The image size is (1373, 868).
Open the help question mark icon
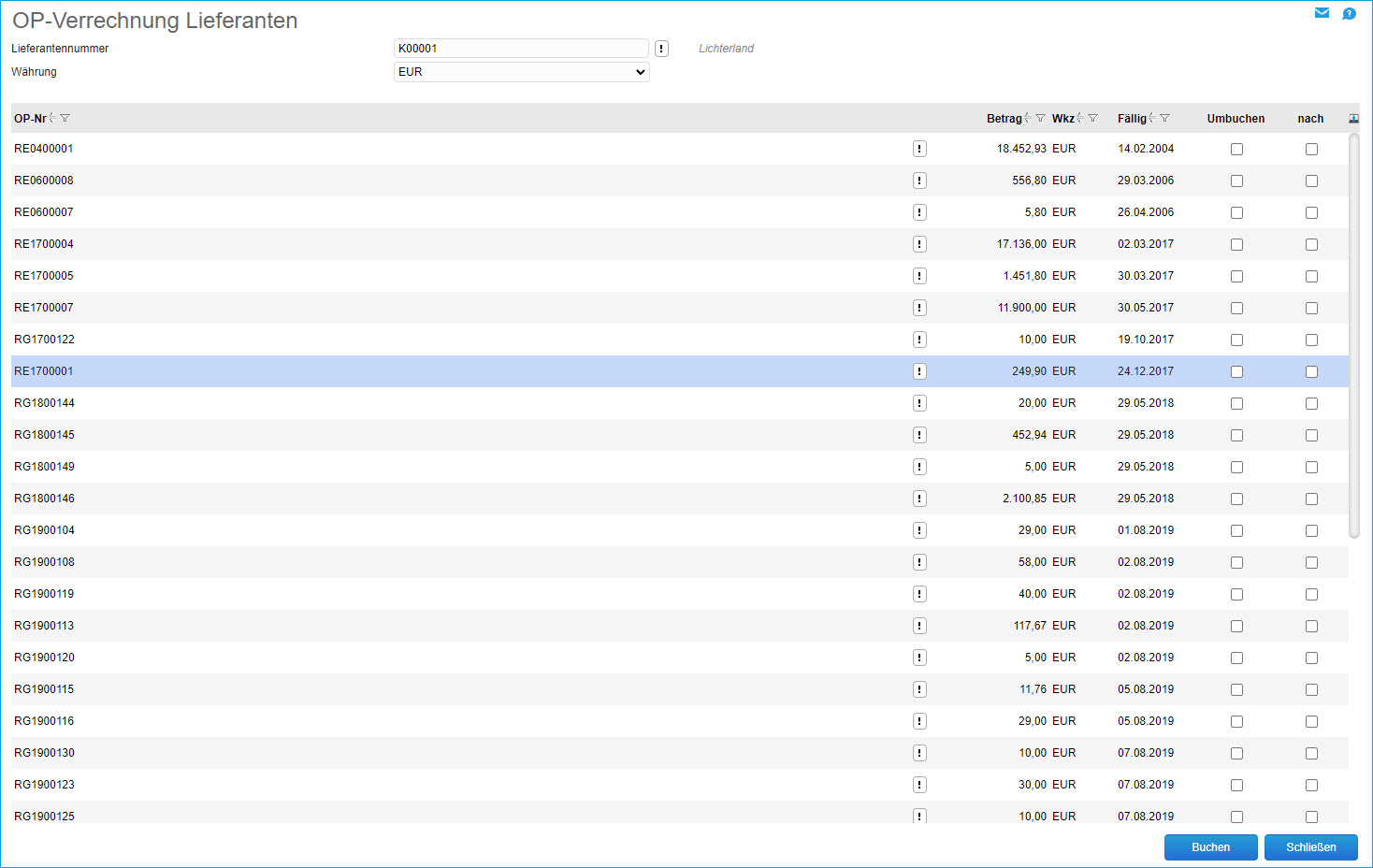(1349, 13)
